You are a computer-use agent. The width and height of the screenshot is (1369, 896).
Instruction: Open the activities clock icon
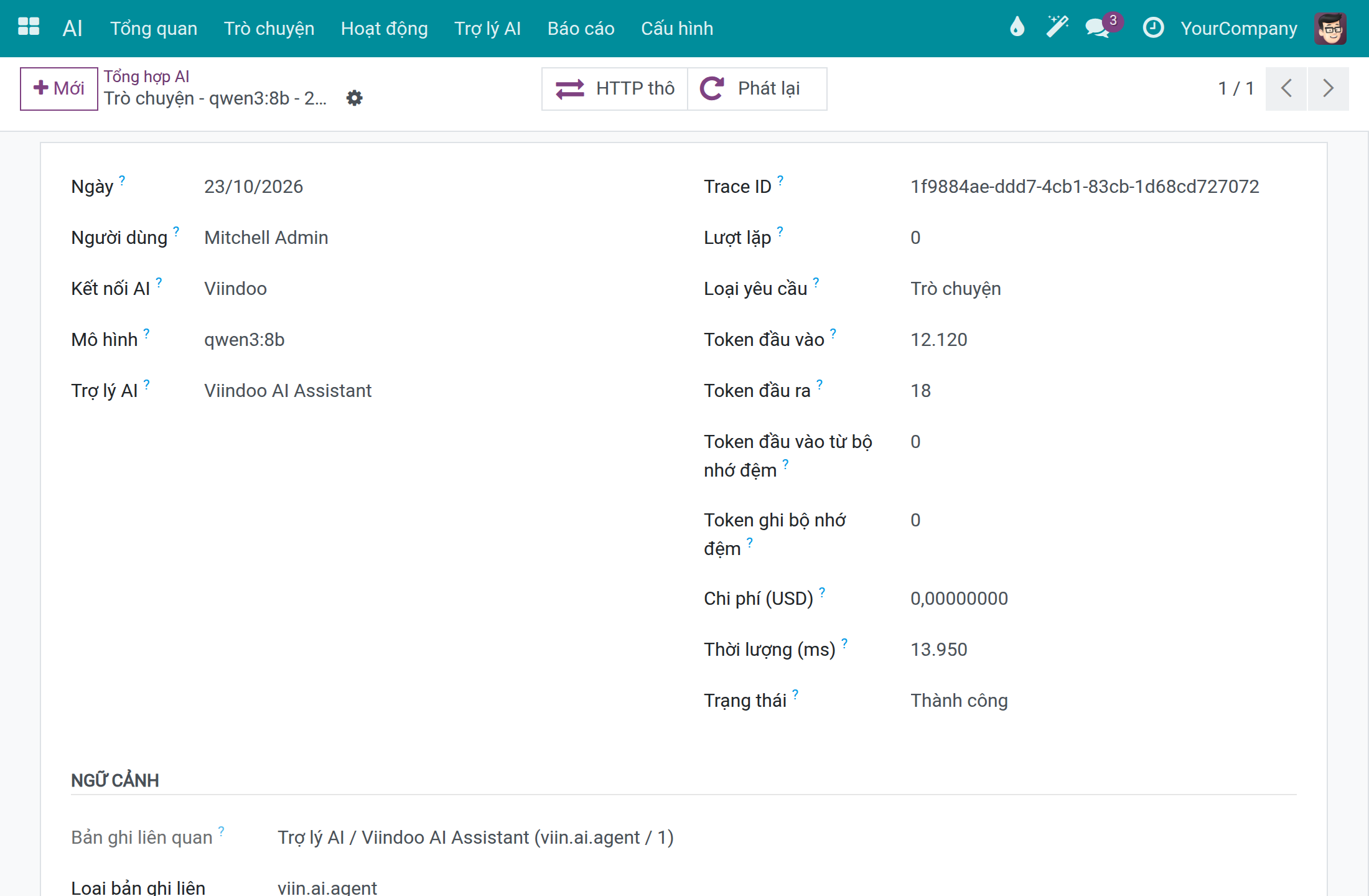pos(1153,27)
